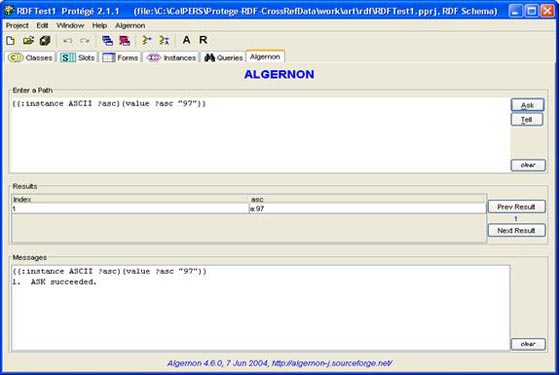Open the Help menu

click(99, 25)
